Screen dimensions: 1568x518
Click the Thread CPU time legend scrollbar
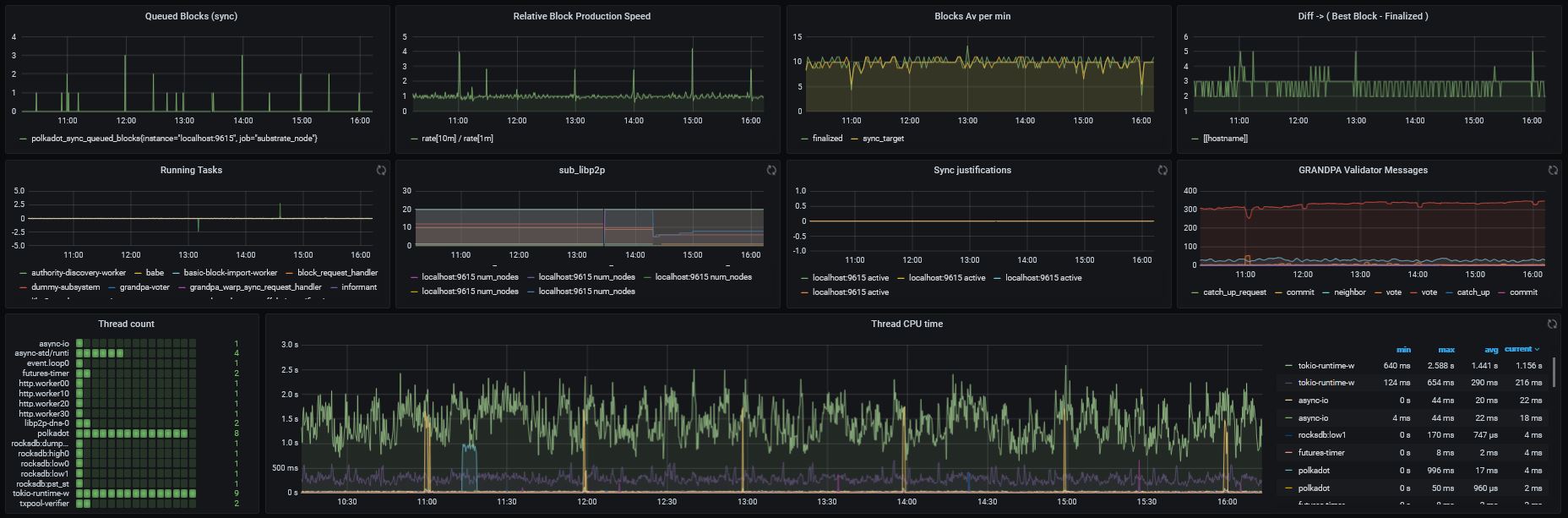(1554, 372)
